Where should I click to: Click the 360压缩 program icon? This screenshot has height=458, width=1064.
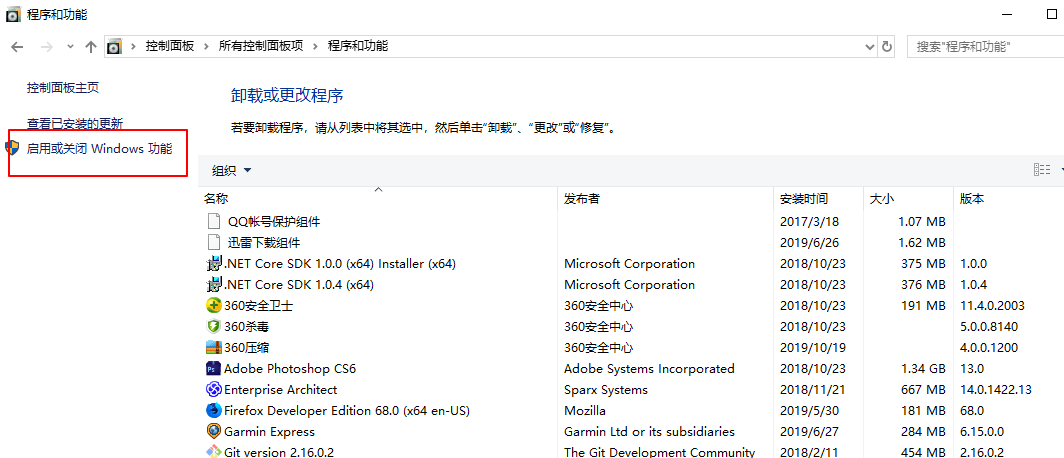pyautogui.click(x=213, y=347)
